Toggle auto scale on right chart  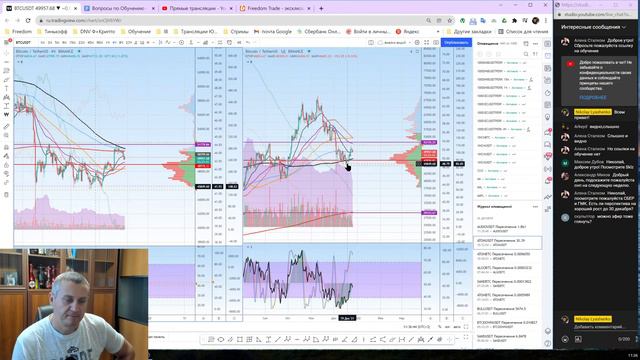(x=457, y=327)
